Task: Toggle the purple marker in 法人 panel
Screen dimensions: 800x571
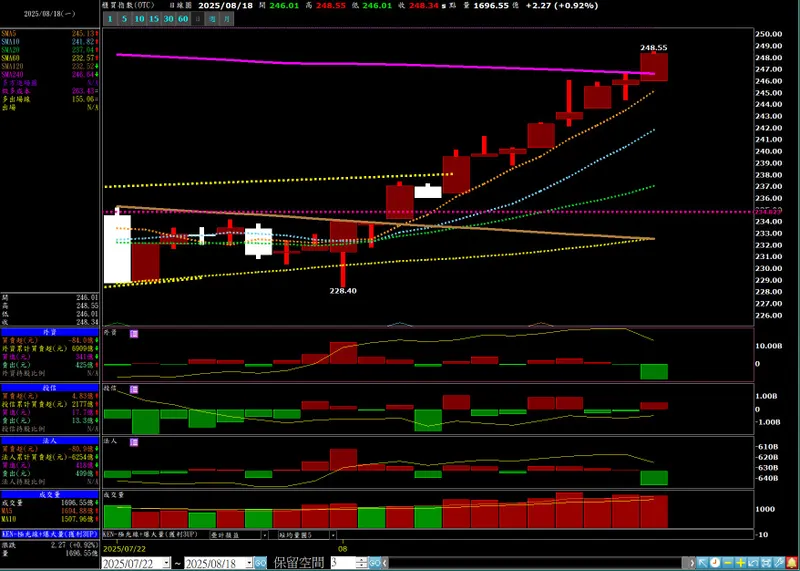Action: (134, 442)
